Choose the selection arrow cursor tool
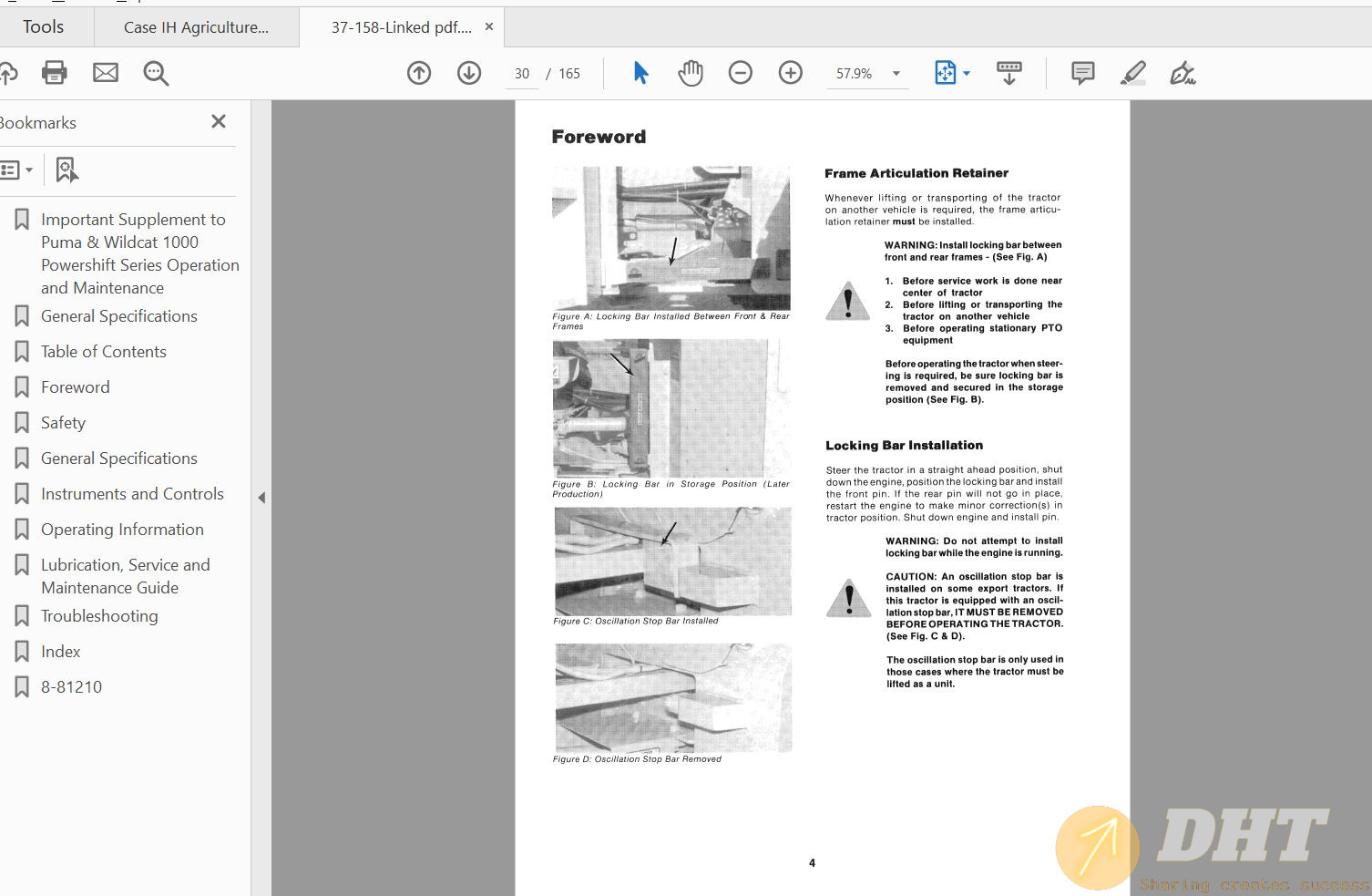 (640, 73)
